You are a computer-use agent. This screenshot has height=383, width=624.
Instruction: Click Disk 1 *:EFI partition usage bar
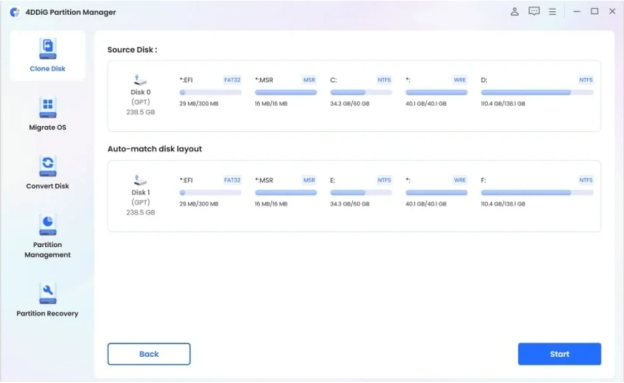pos(210,193)
